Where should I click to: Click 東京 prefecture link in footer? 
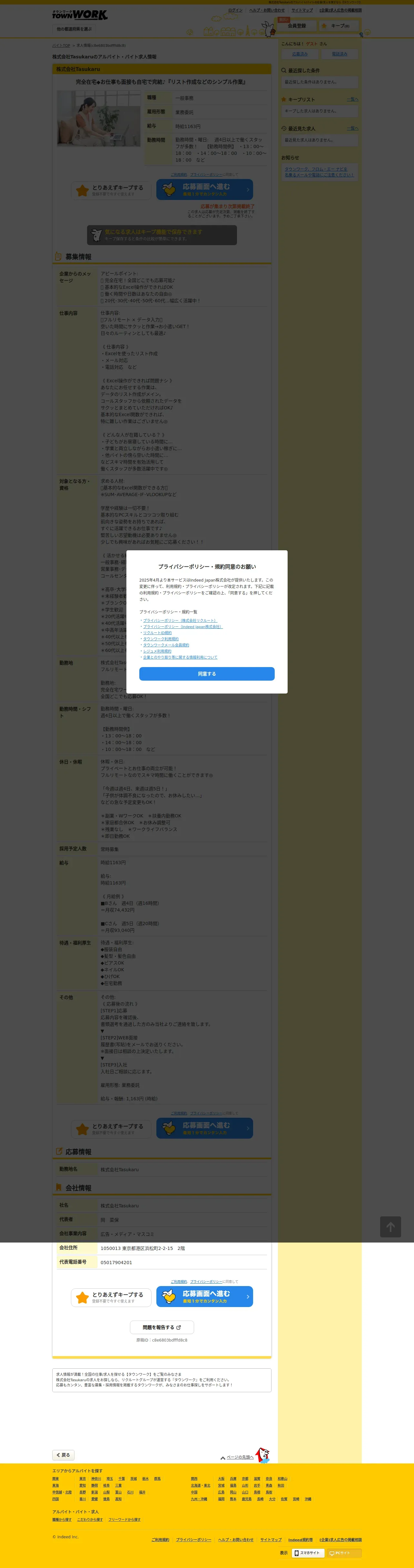tap(83, 1479)
